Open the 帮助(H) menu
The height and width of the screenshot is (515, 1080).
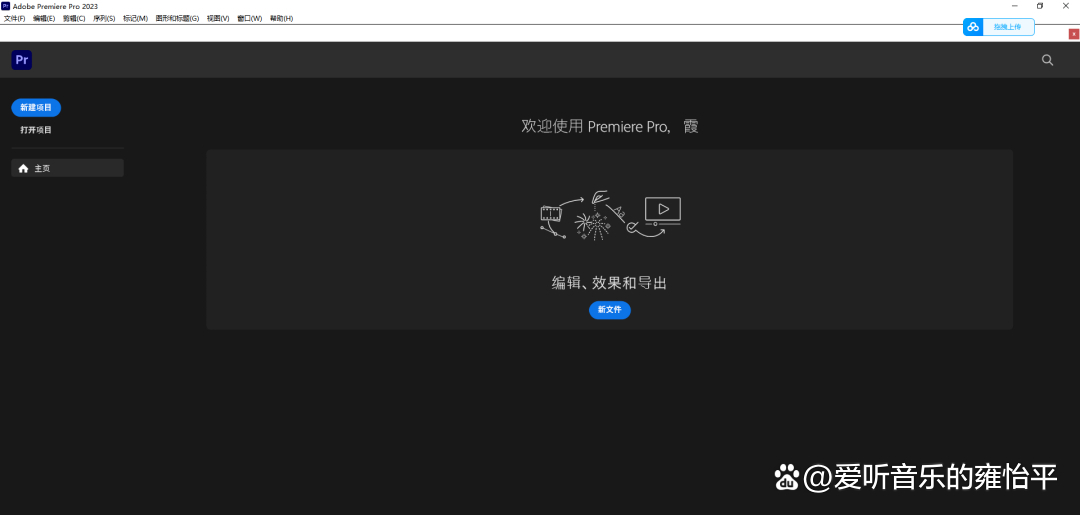coord(281,19)
